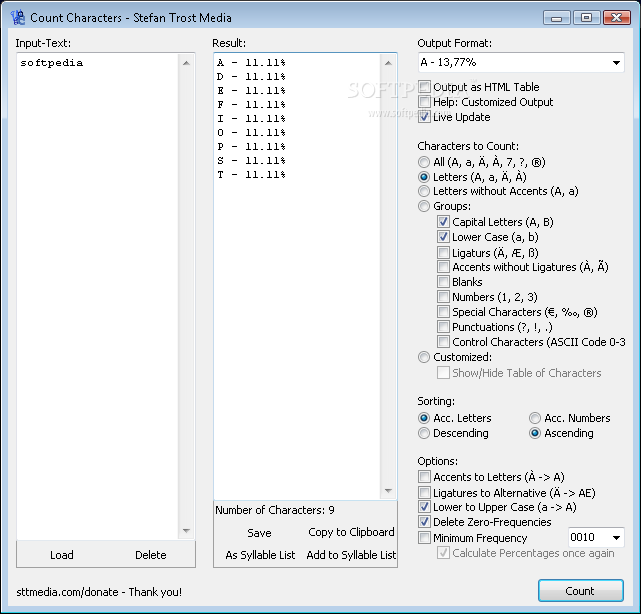Sort by Acc. Letters radio
This screenshot has height=614, width=641.
point(424,418)
